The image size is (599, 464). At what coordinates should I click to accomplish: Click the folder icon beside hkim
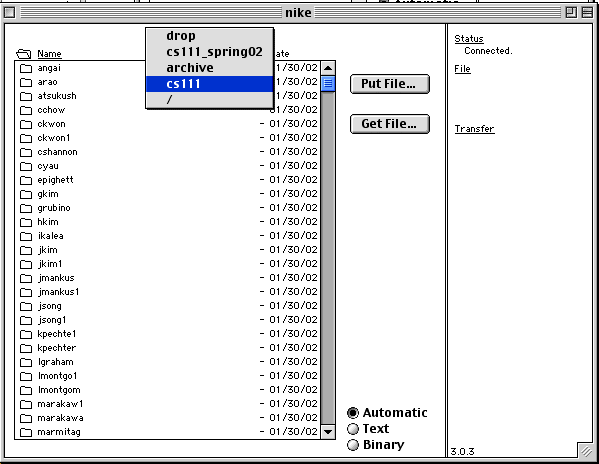point(26,222)
